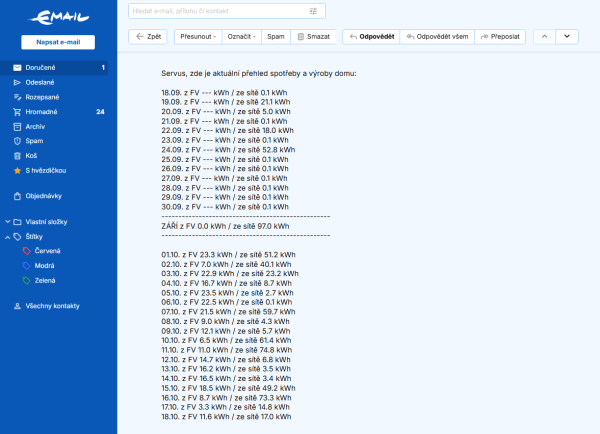Screen dimensions: 600x434
Task: Click the Spam shield icon
Action: (17, 141)
